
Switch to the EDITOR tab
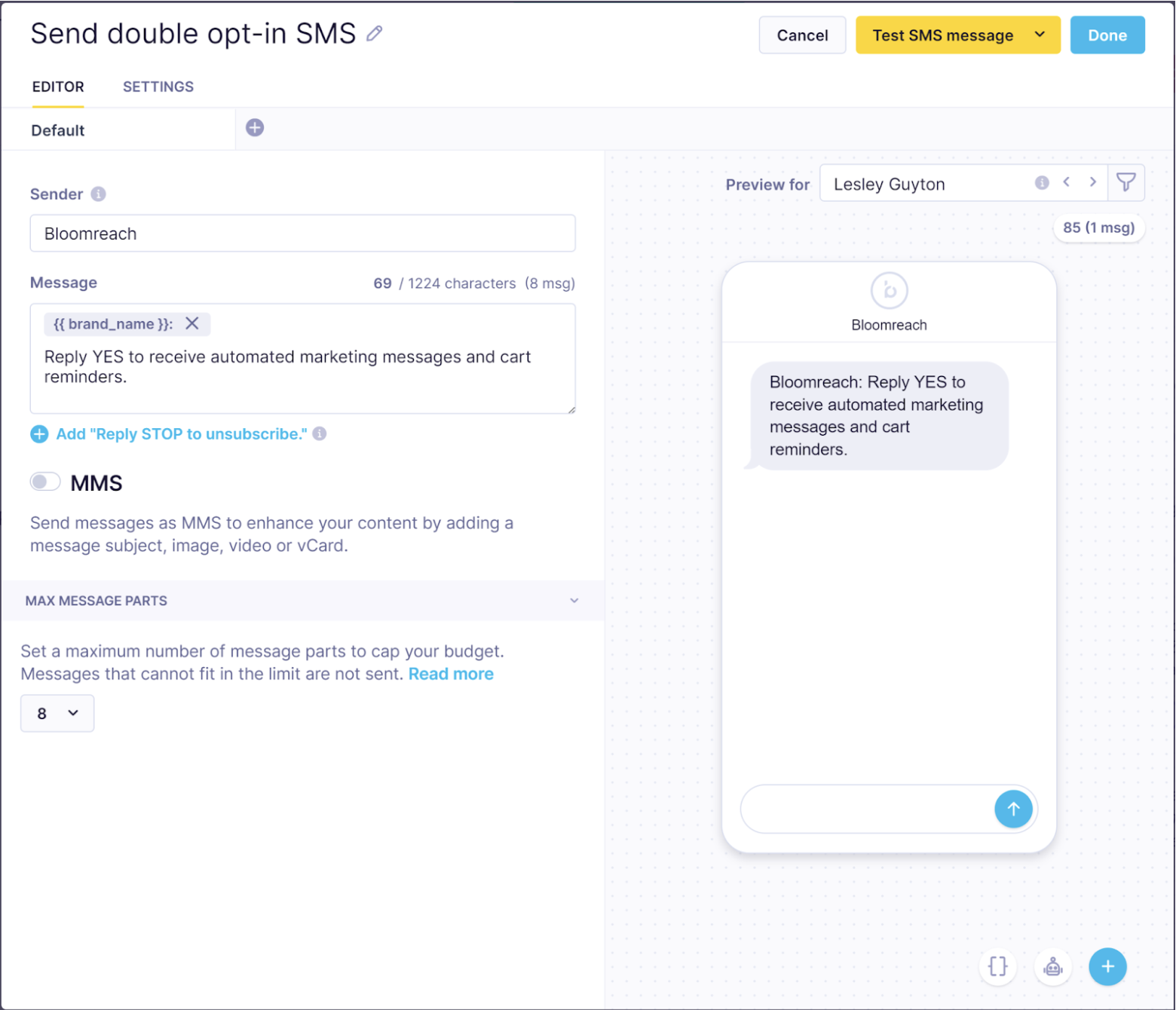[58, 87]
